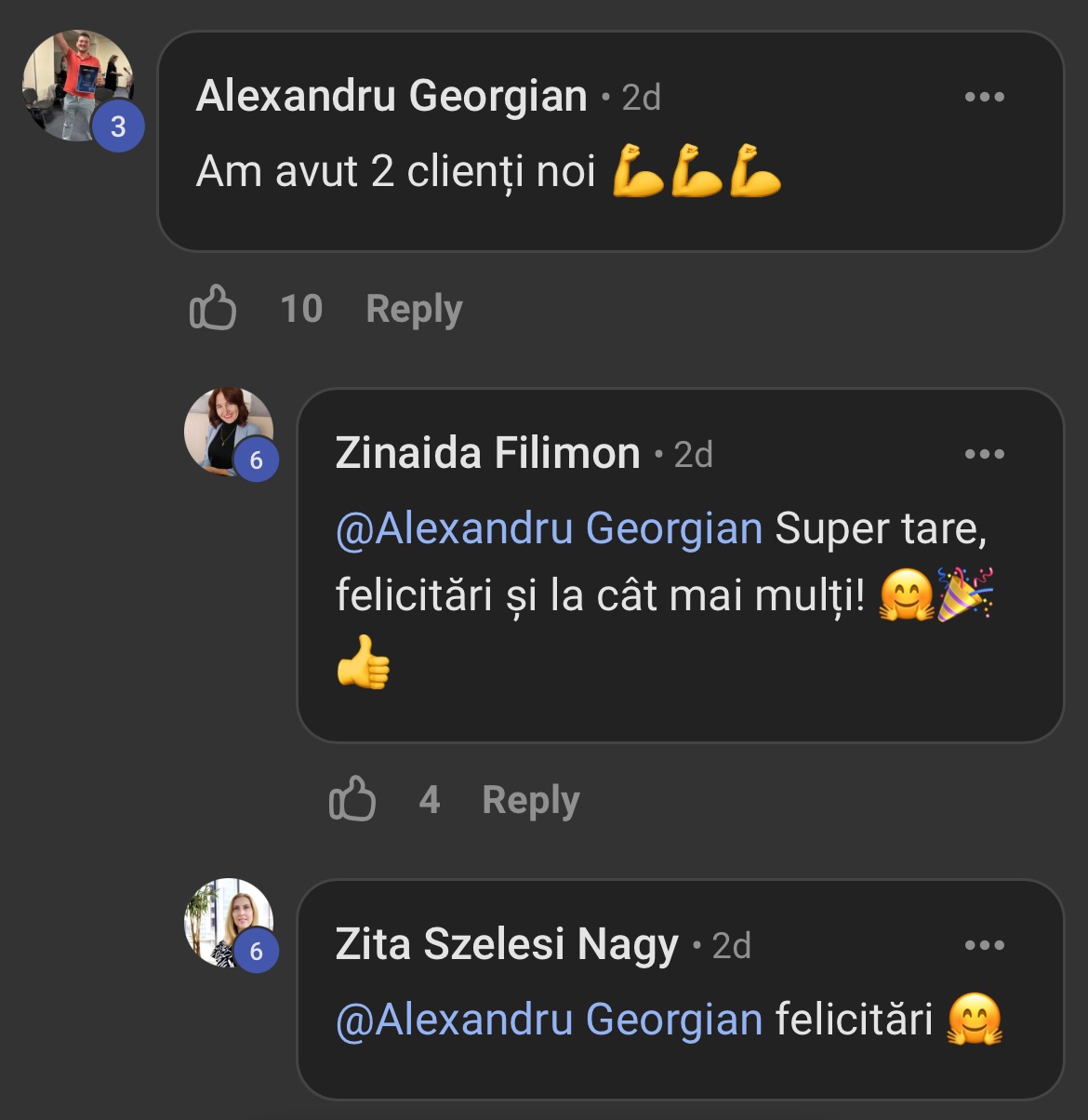Open three-dot menu on Zinaida Filimon's reply

984,454
